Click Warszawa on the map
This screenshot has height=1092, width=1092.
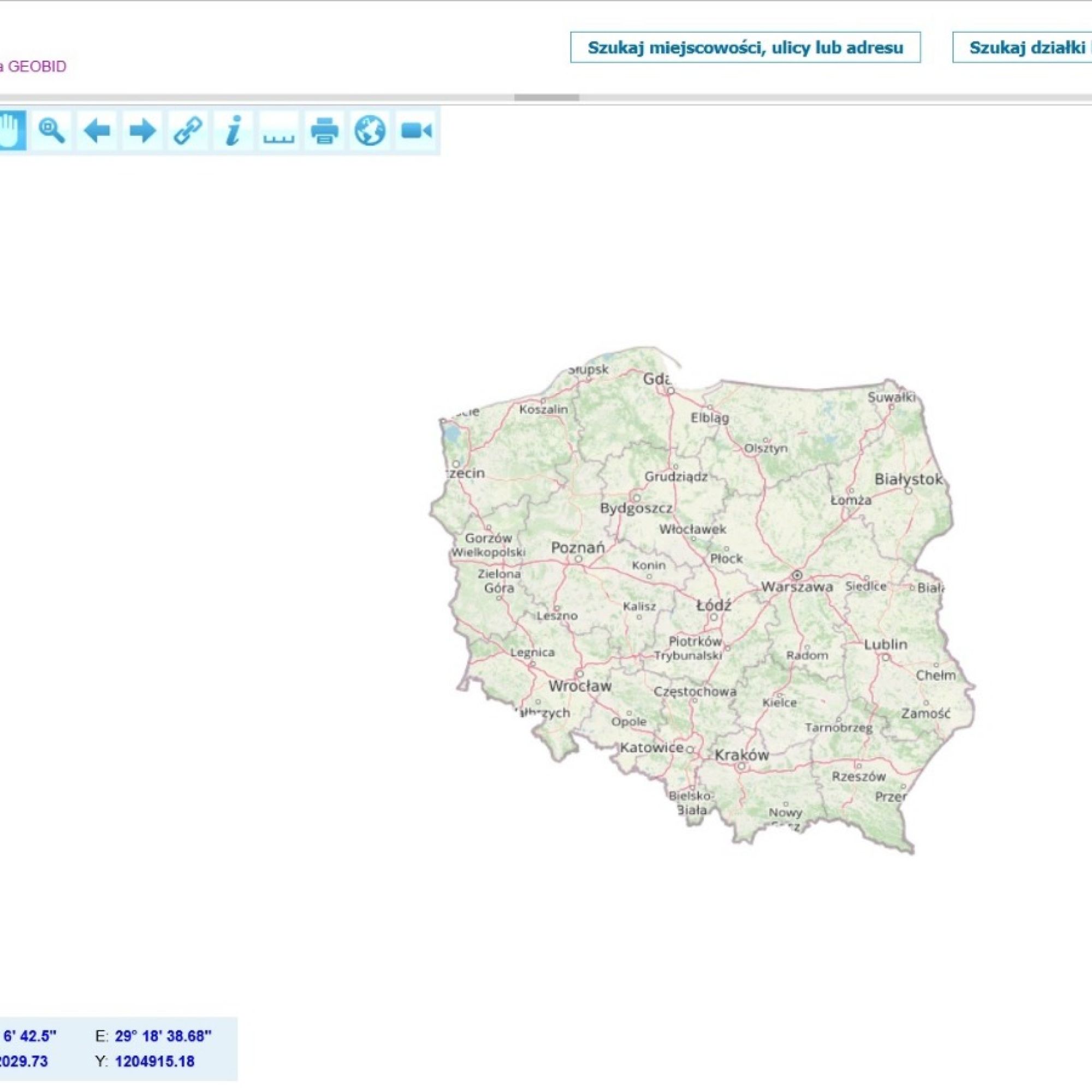(797, 585)
